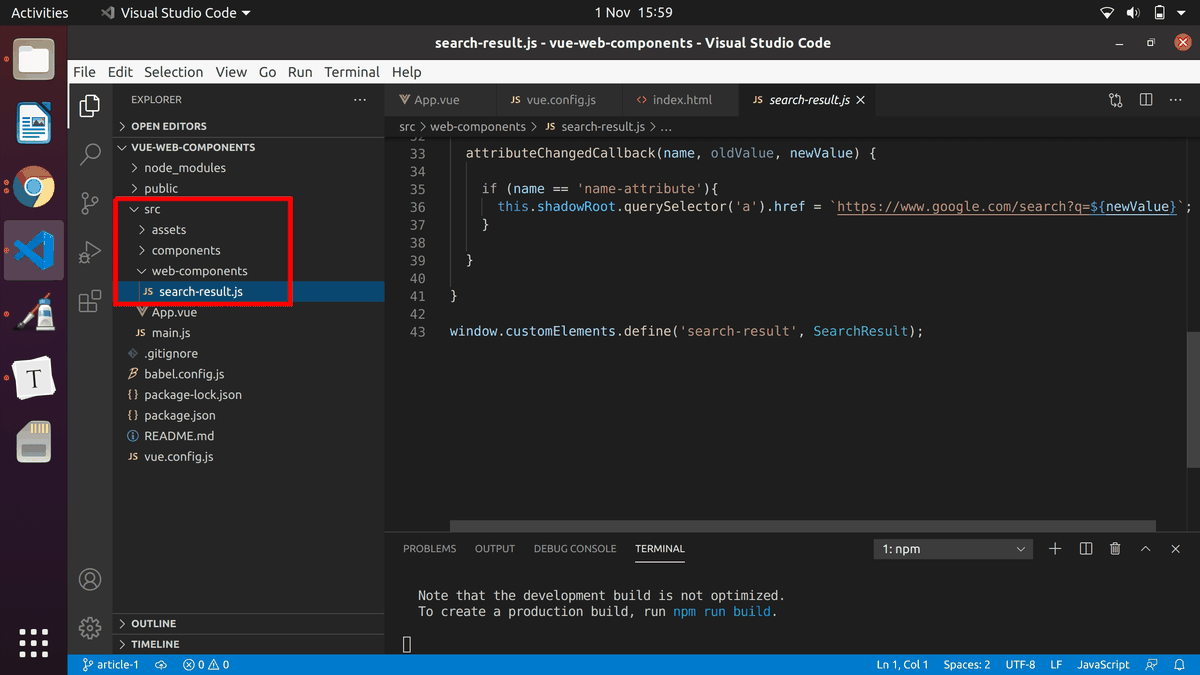Open the '1: npm' terminal dropdown
Image resolution: width=1200 pixels, height=675 pixels.
point(952,548)
